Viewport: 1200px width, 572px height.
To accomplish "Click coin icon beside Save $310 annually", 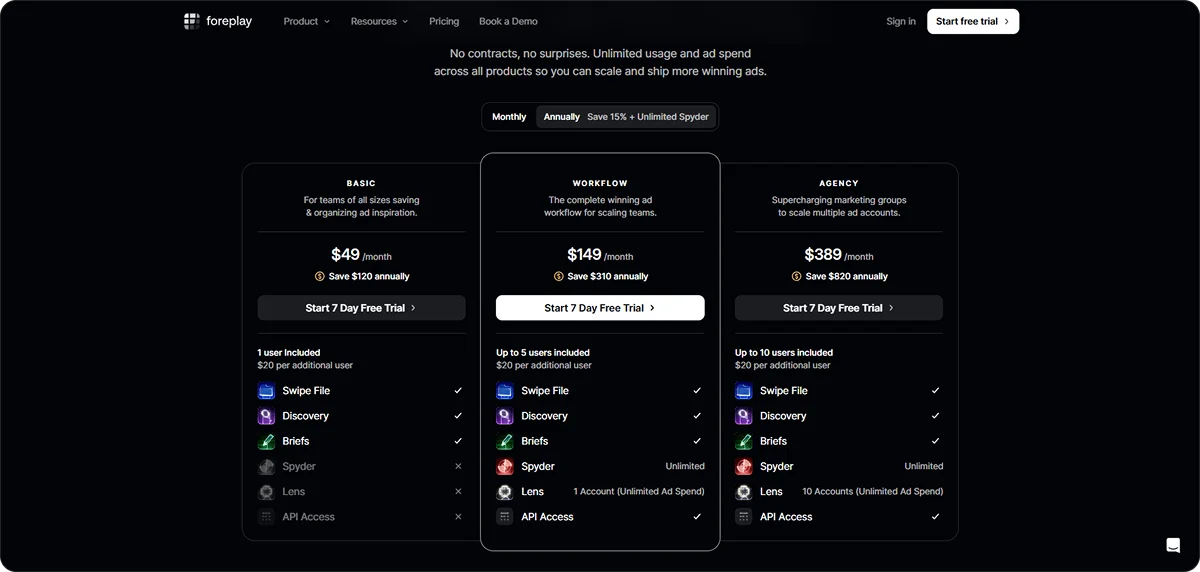I will 559,277.
